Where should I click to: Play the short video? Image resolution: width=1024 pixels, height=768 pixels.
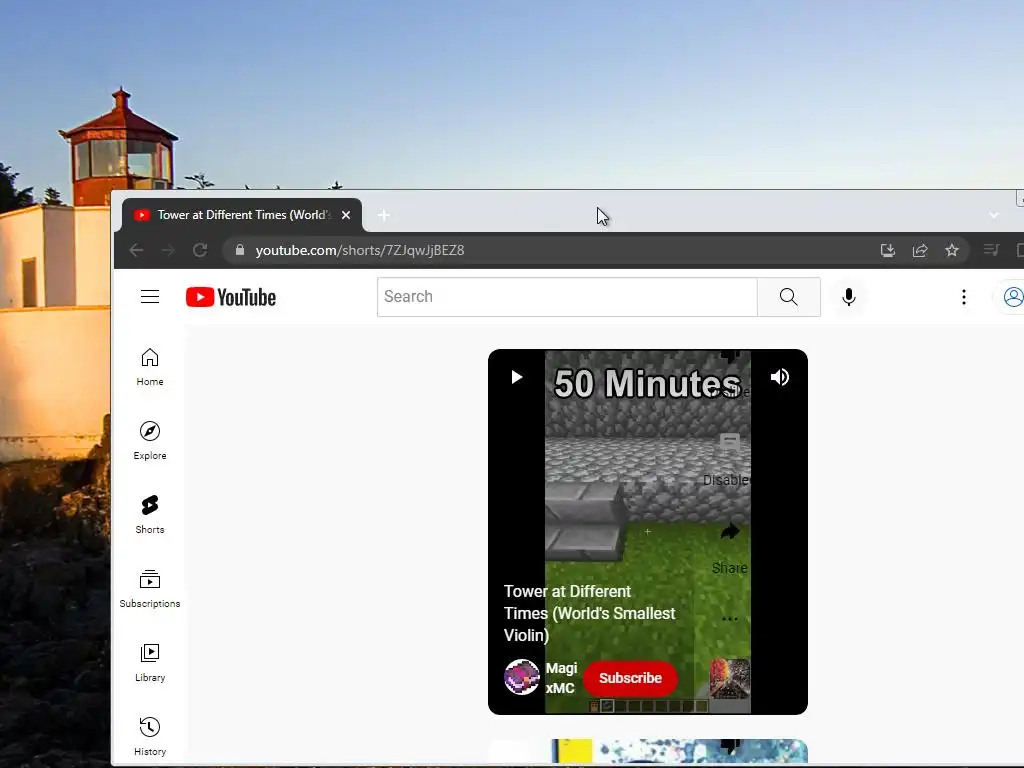click(516, 377)
